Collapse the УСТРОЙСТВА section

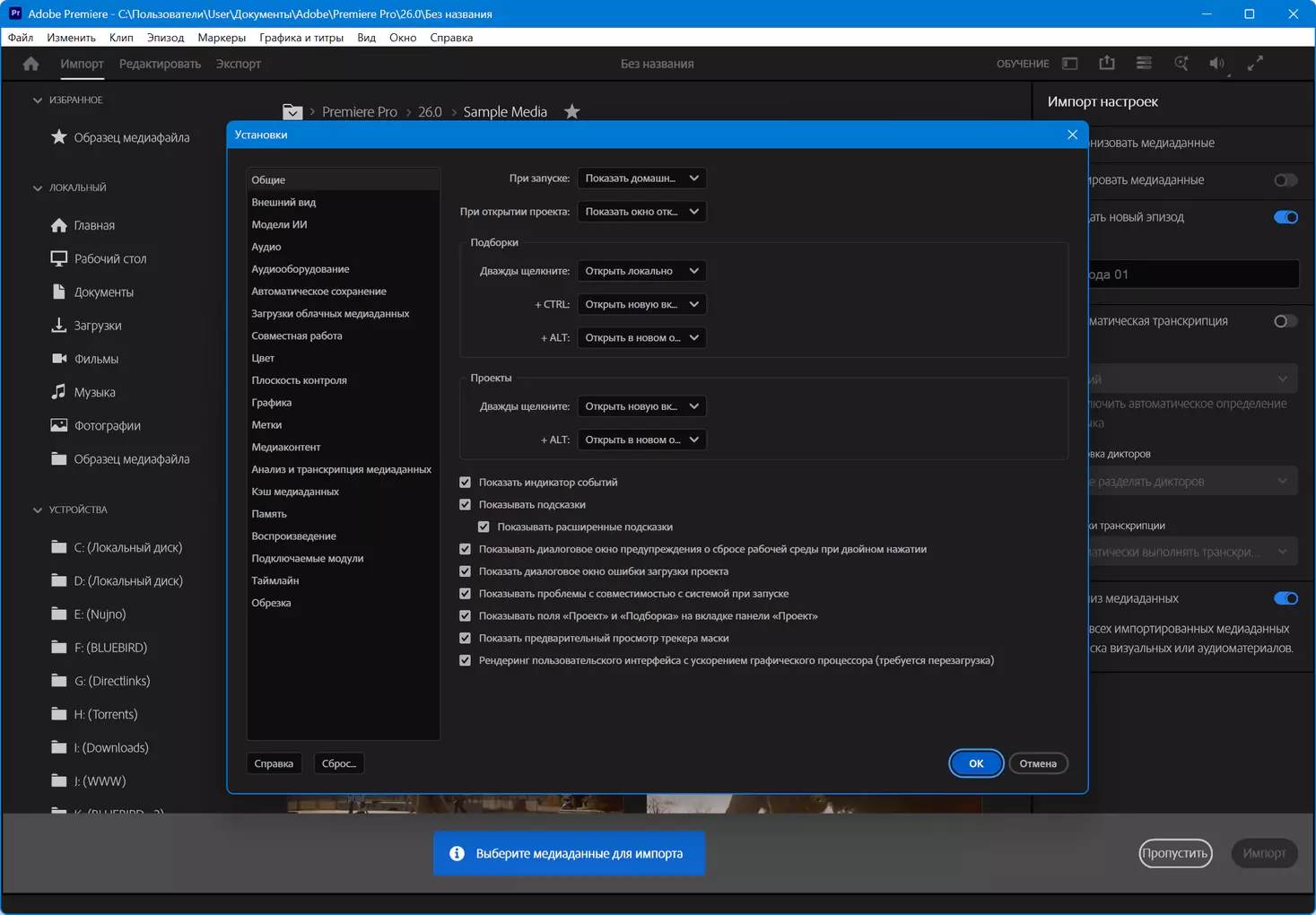(38, 510)
